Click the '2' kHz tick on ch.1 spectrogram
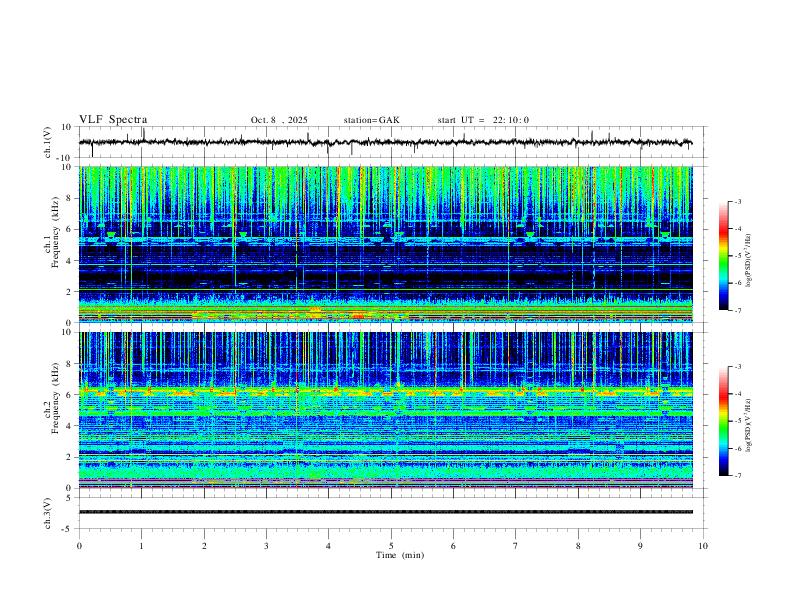Screen dimensions: 792x612 [x=69, y=291]
